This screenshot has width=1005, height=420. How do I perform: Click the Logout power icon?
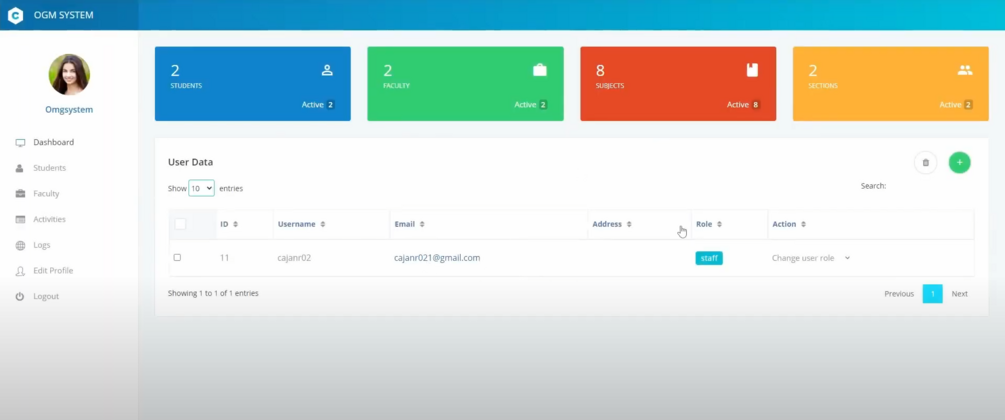[20, 296]
